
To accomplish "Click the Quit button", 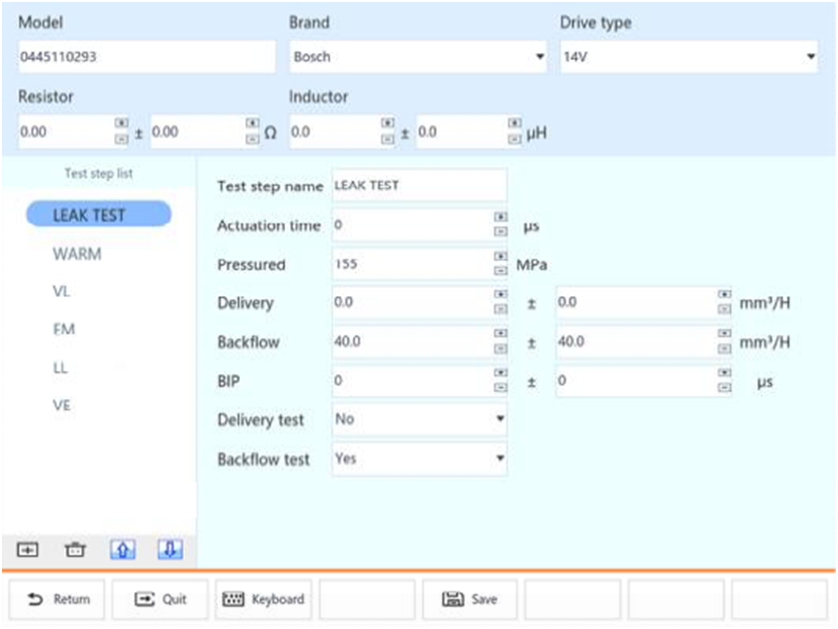I will click(161, 599).
